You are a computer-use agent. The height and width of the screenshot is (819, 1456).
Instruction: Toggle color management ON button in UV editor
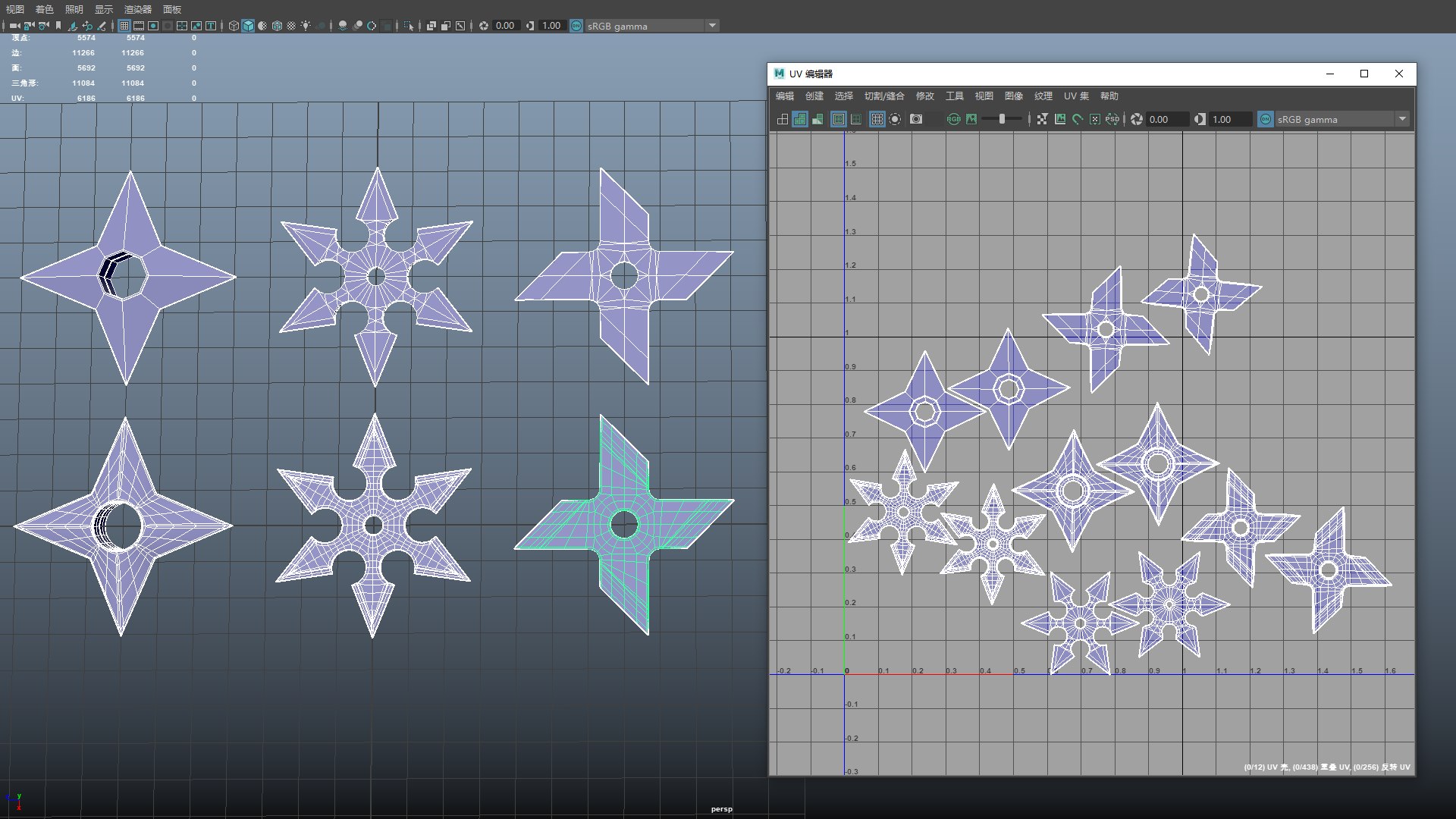[1265, 119]
